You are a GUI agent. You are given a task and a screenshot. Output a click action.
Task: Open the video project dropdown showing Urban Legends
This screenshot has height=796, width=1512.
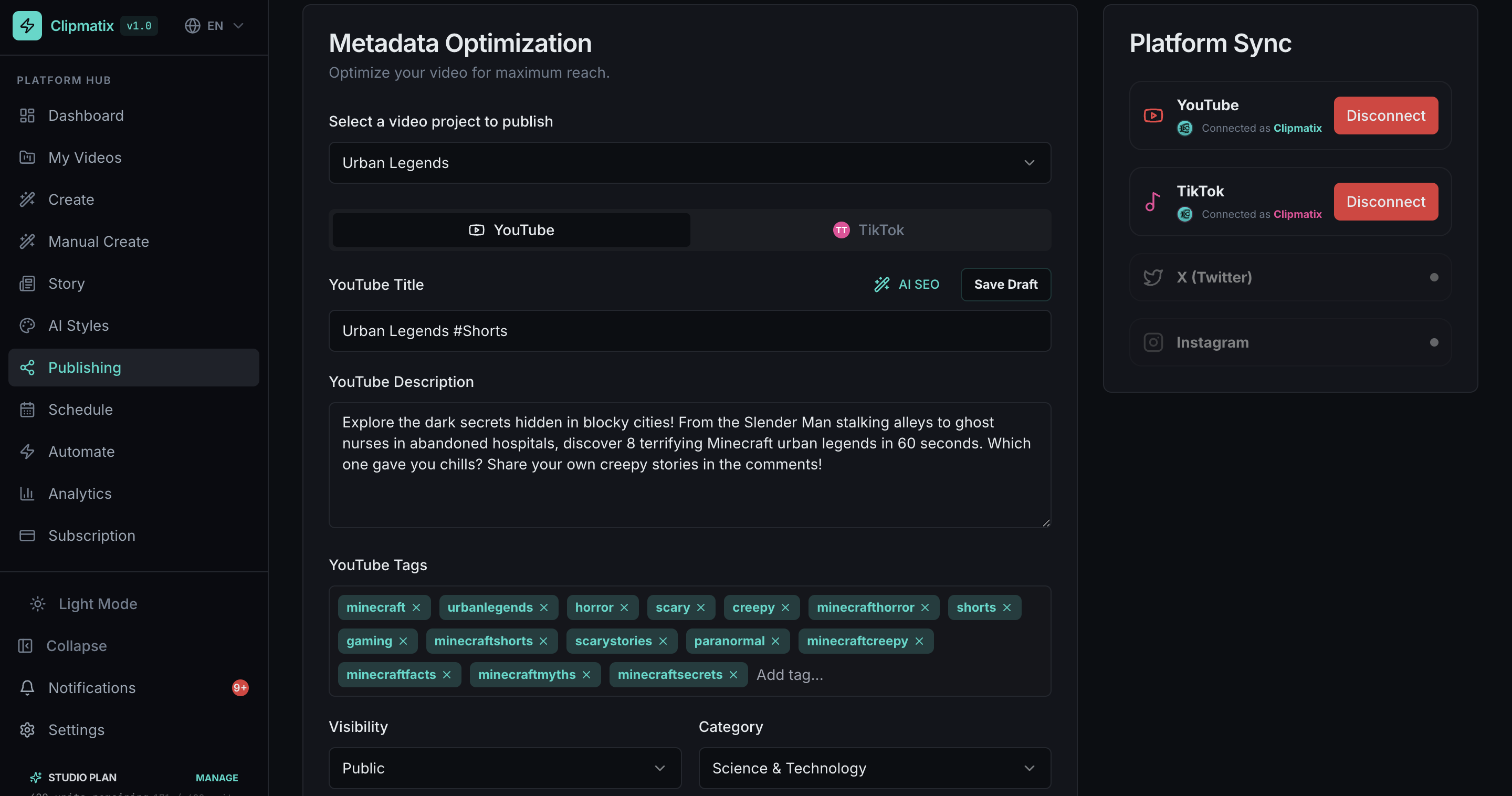pyautogui.click(x=690, y=163)
